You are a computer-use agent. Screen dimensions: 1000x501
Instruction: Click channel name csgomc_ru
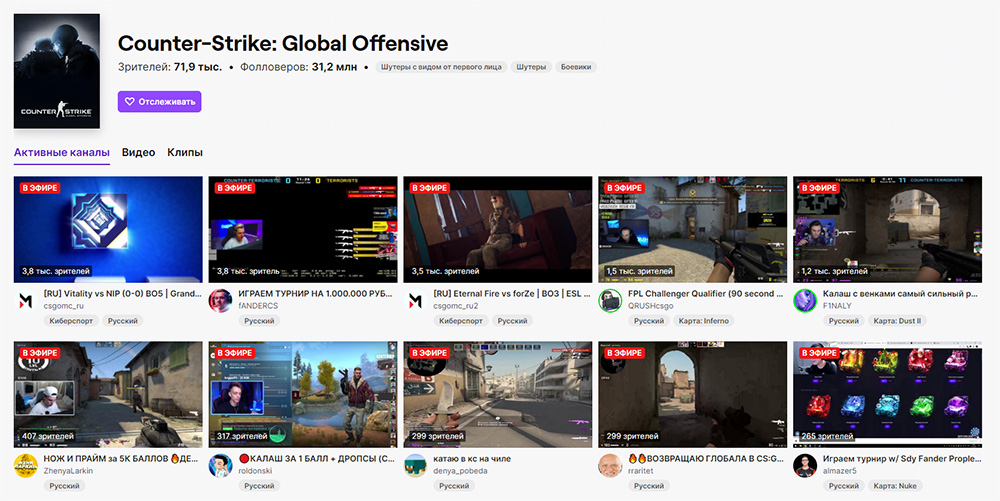(63, 306)
